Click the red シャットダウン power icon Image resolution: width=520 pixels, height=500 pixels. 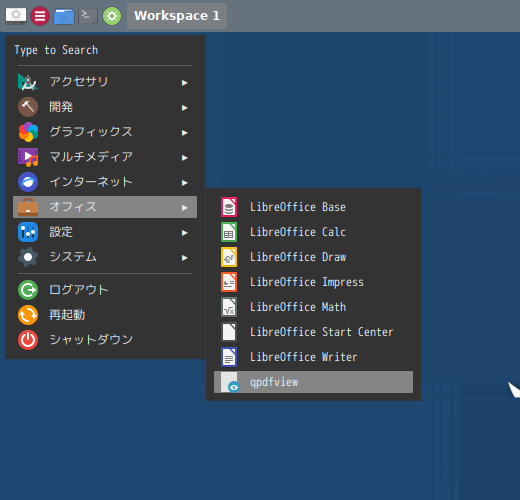point(28,340)
